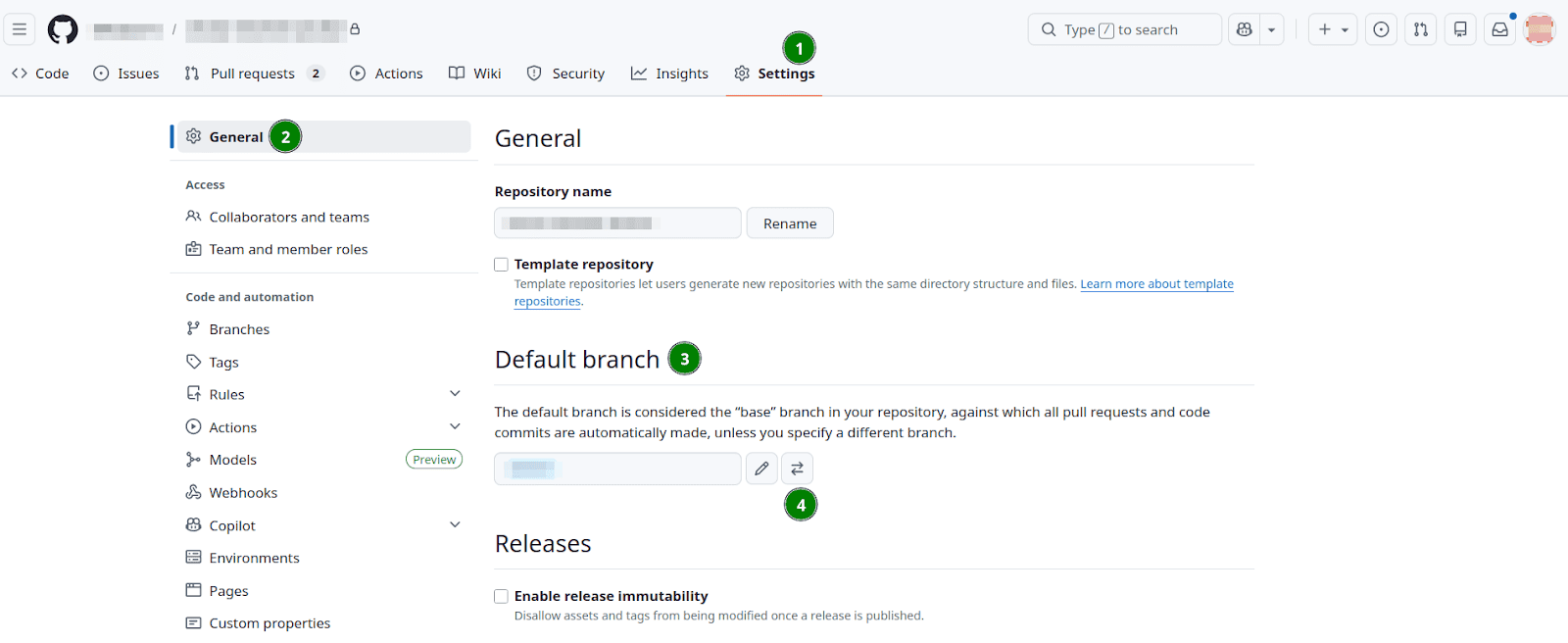Click the Repository name input field
The width and height of the screenshot is (1568, 643).
(x=617, y=223)
